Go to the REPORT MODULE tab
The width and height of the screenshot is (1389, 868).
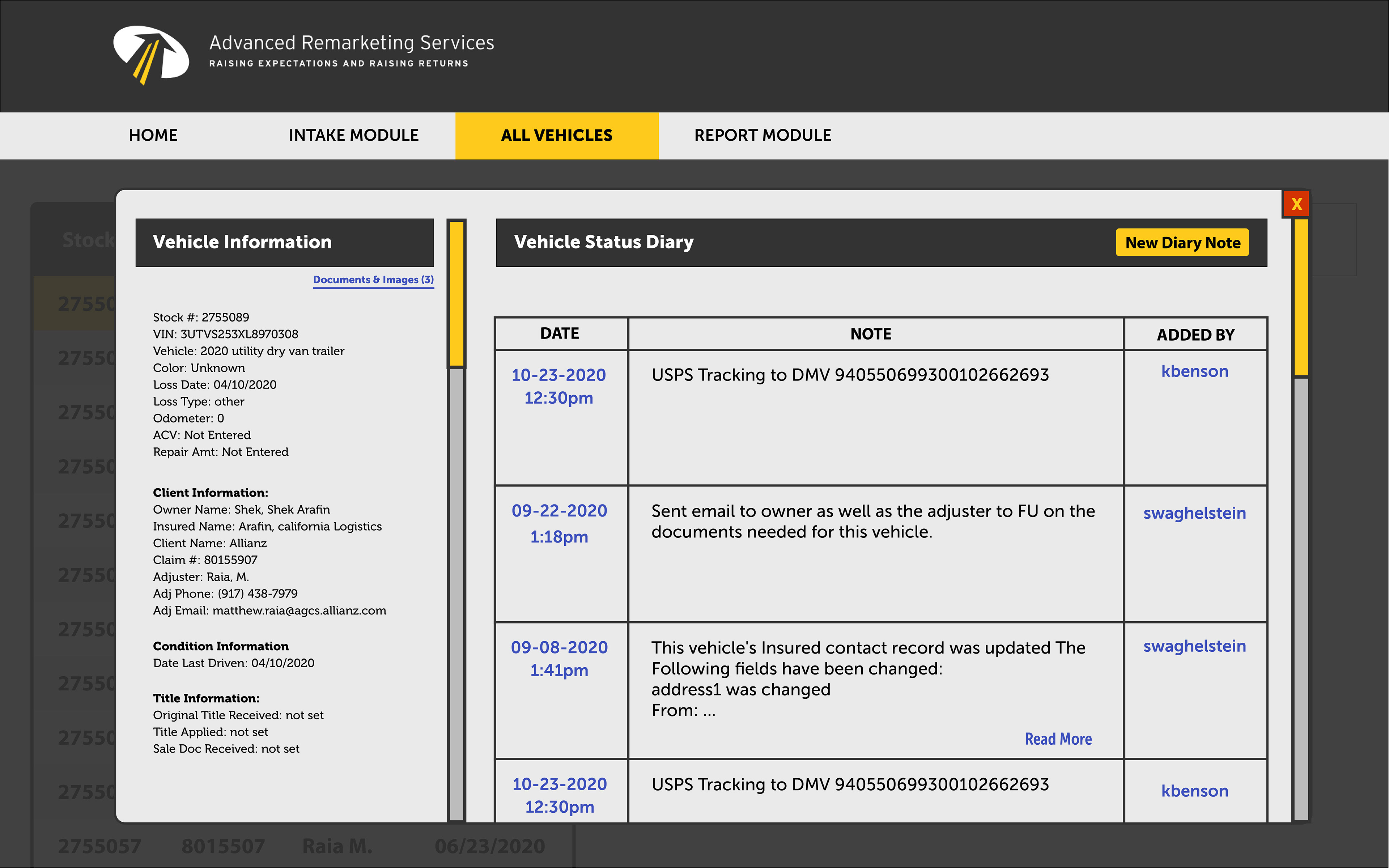pos(762,136)
